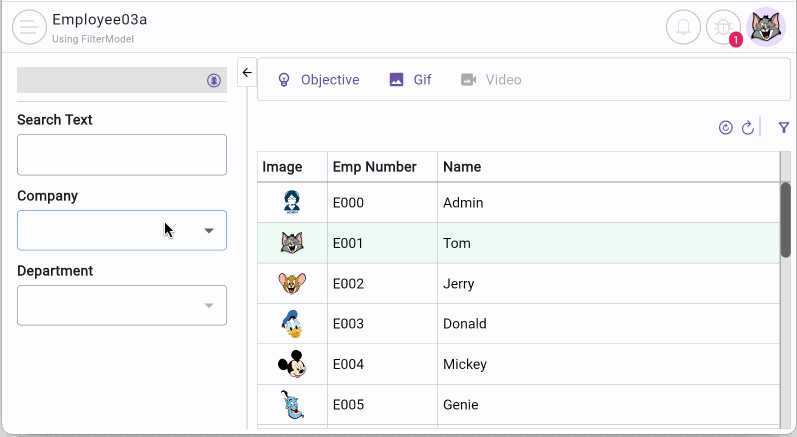Sort by the Emp Number column header
This screenshot has height=437, width=797.
click(374, 167)
